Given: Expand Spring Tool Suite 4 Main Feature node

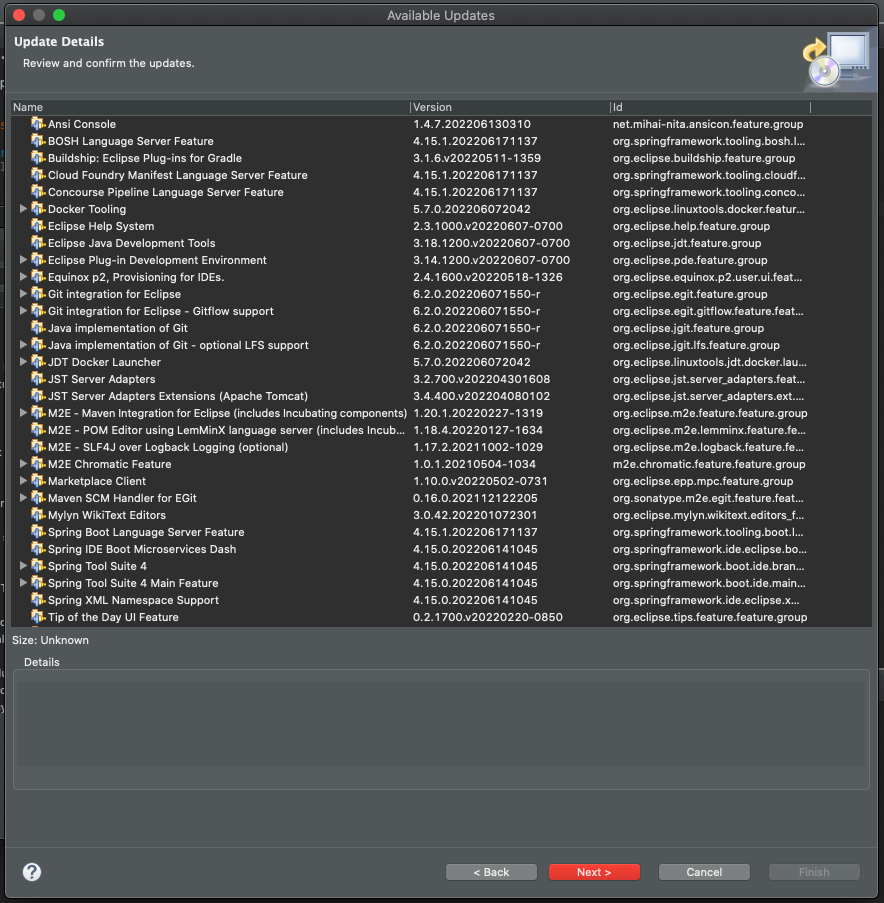Looking at the screenshot, I should click(x=23, y=583).
